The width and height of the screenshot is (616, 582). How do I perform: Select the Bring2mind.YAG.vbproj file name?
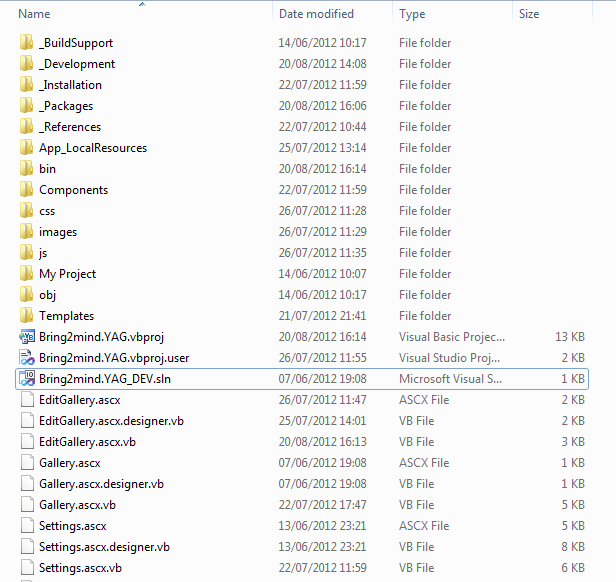pyautogui.click(x=101, y=337)
